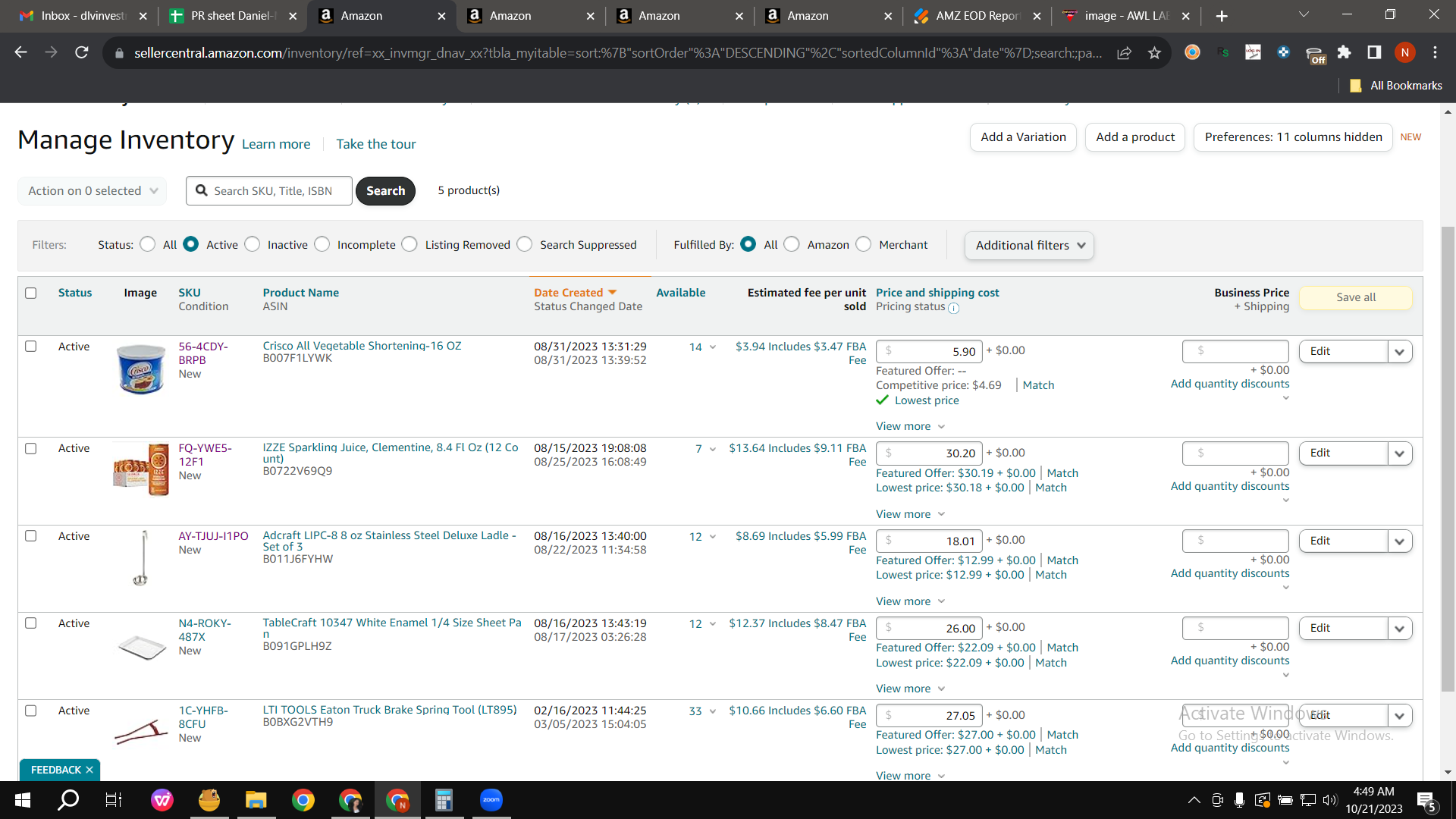Click the extension icon with Off badge
1456x819 pixels.
pyautogui.click(x=1314, y=55)
